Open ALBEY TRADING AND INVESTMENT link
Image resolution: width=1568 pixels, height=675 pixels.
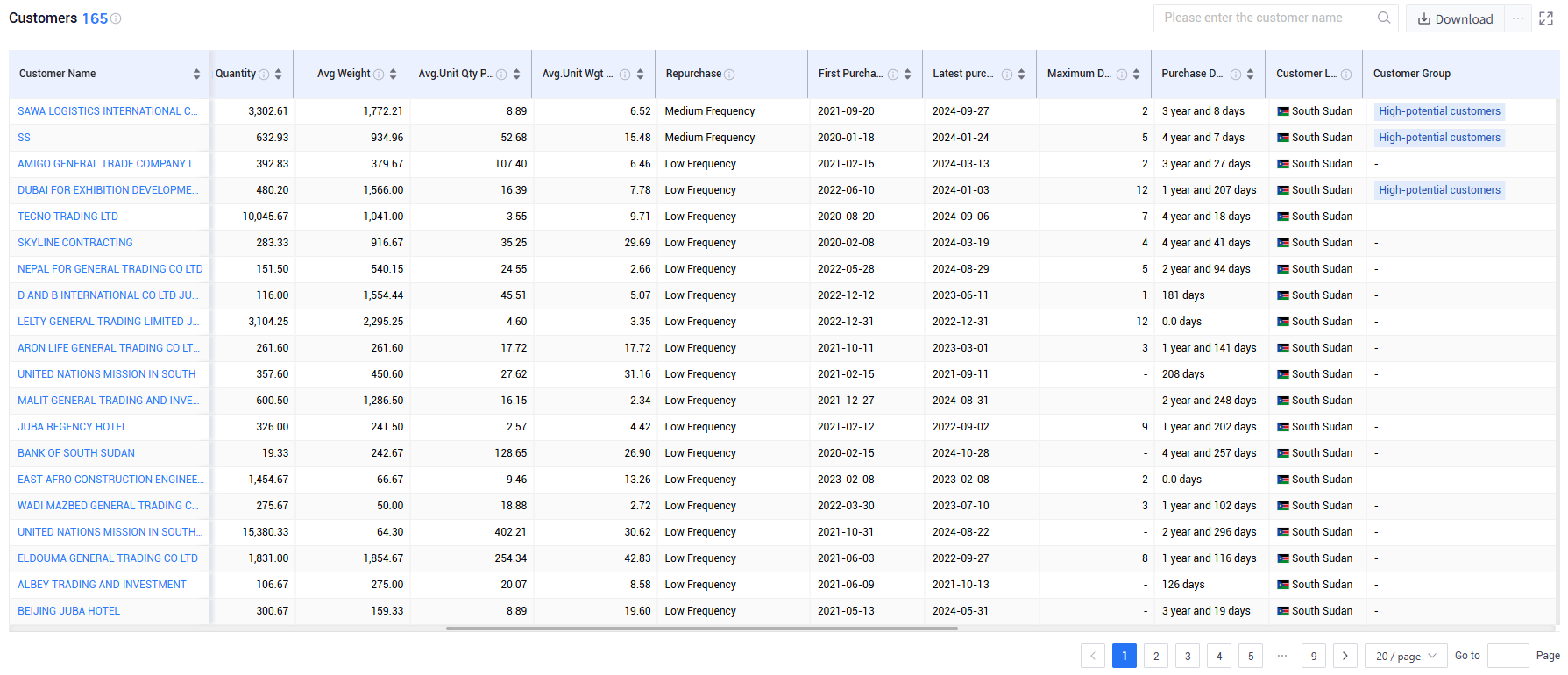point(102,585)
